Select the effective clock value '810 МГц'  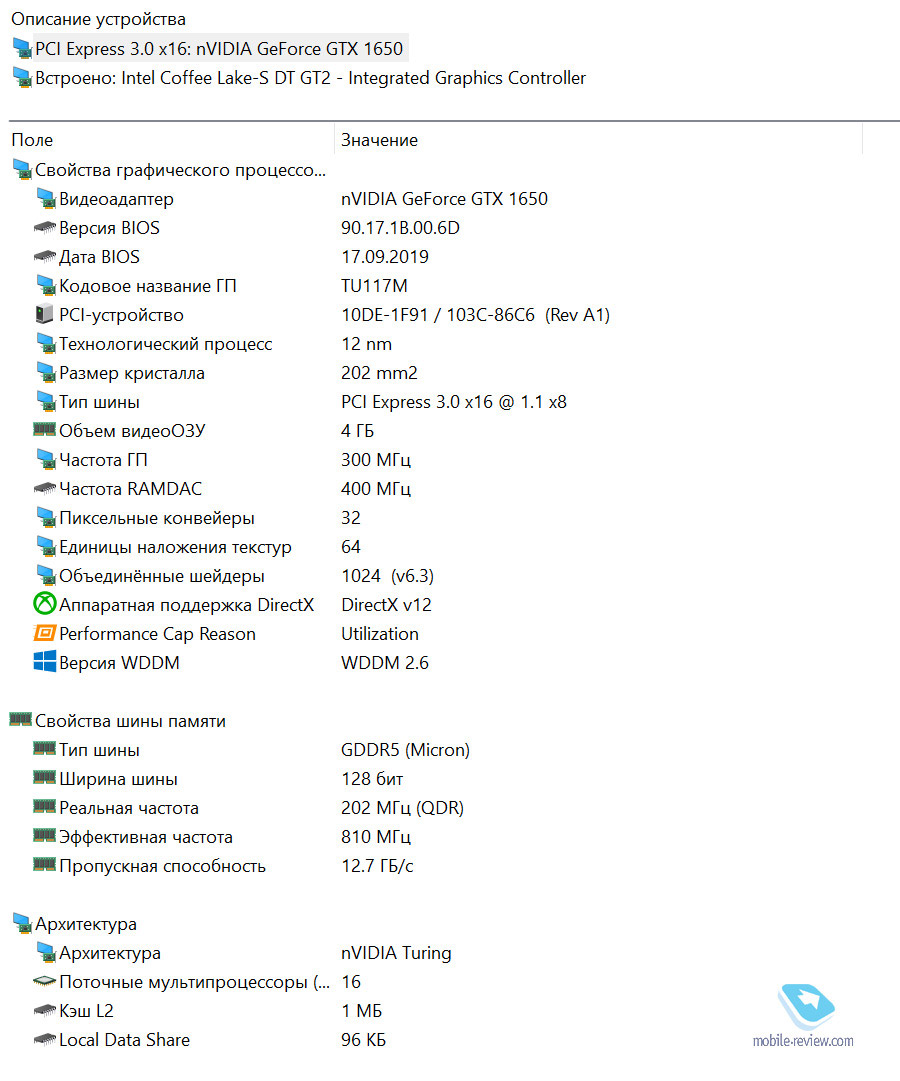pyautogui.click(x=376, y=837)
